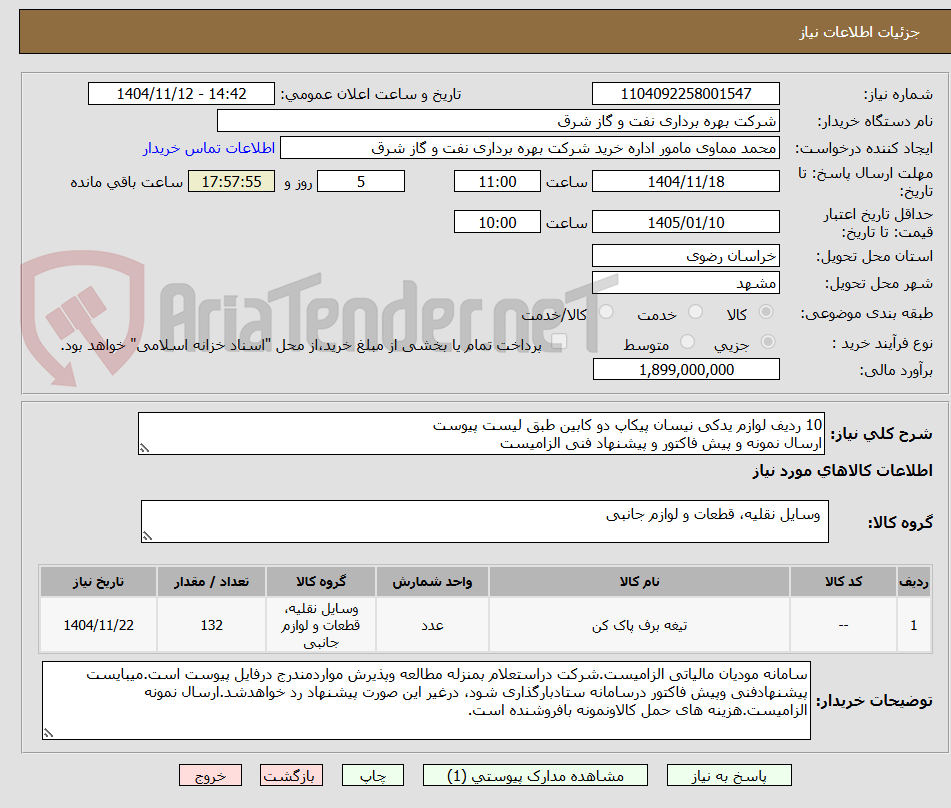Select the خدمت radio button

695,312
